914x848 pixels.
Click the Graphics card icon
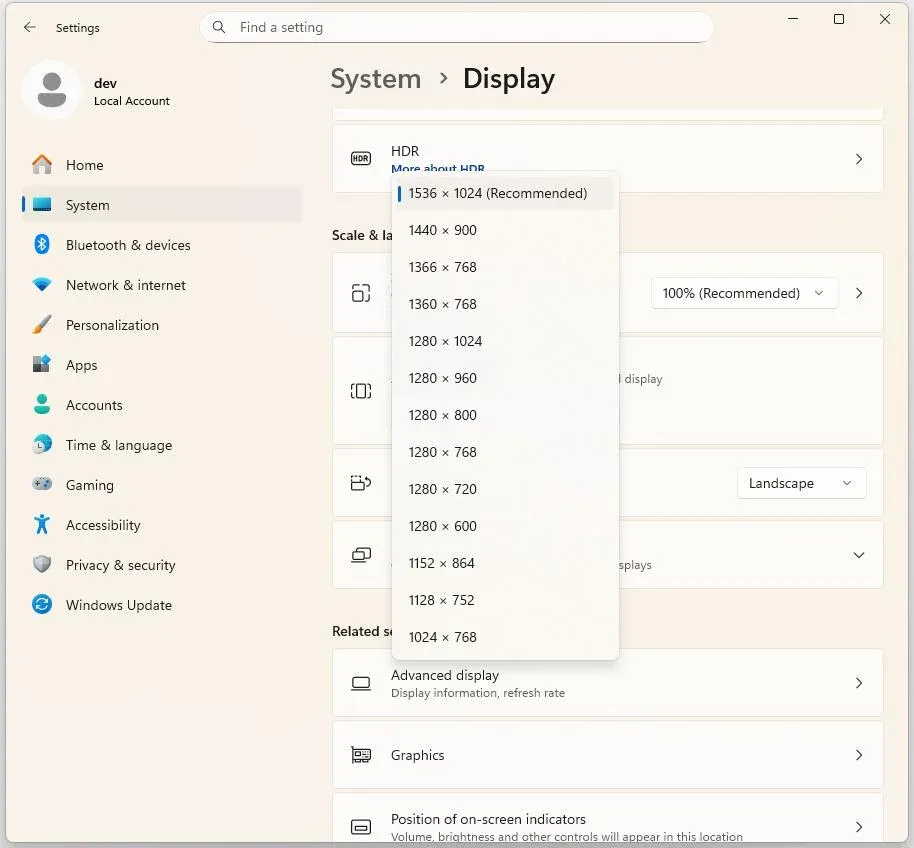(361, 755)
